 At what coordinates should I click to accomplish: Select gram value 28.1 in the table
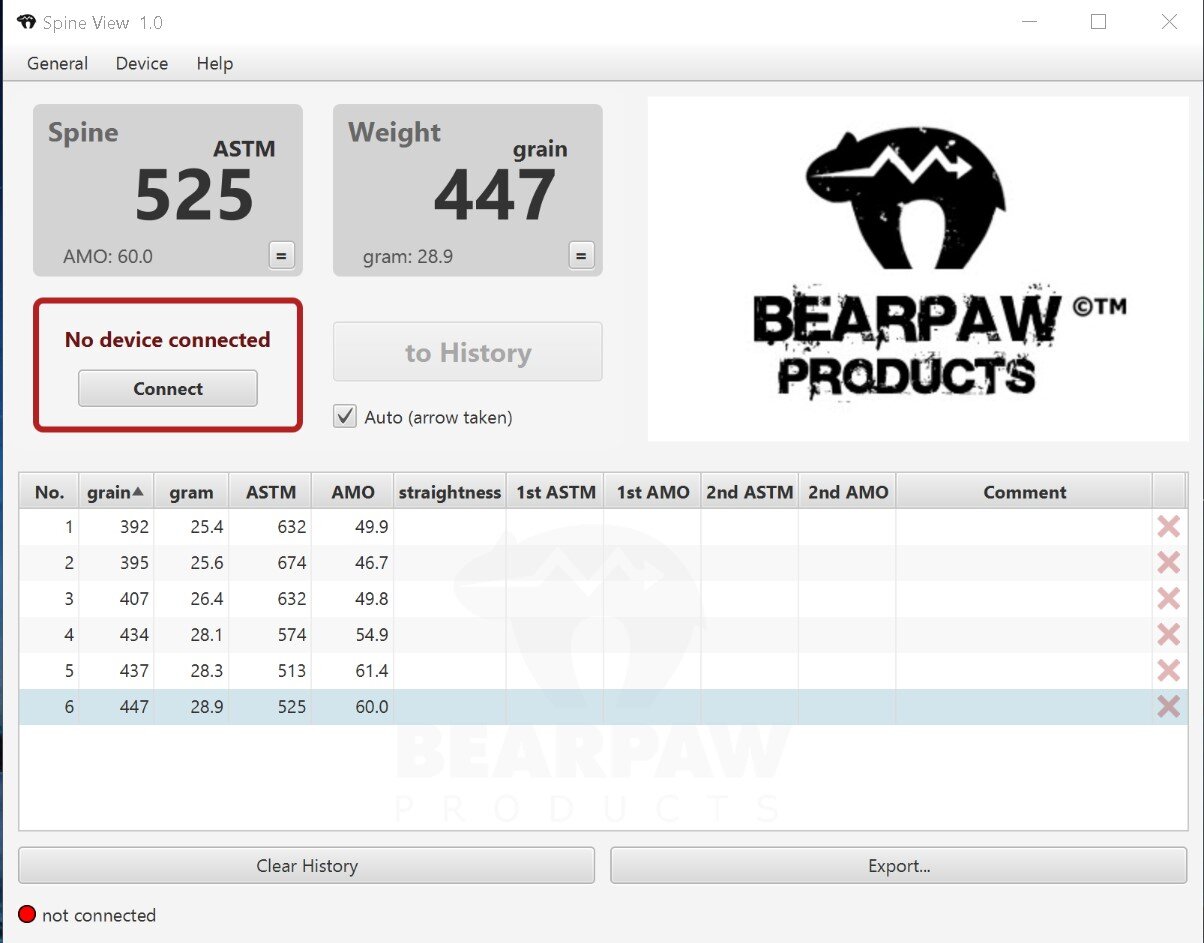(x=206, y=635)
